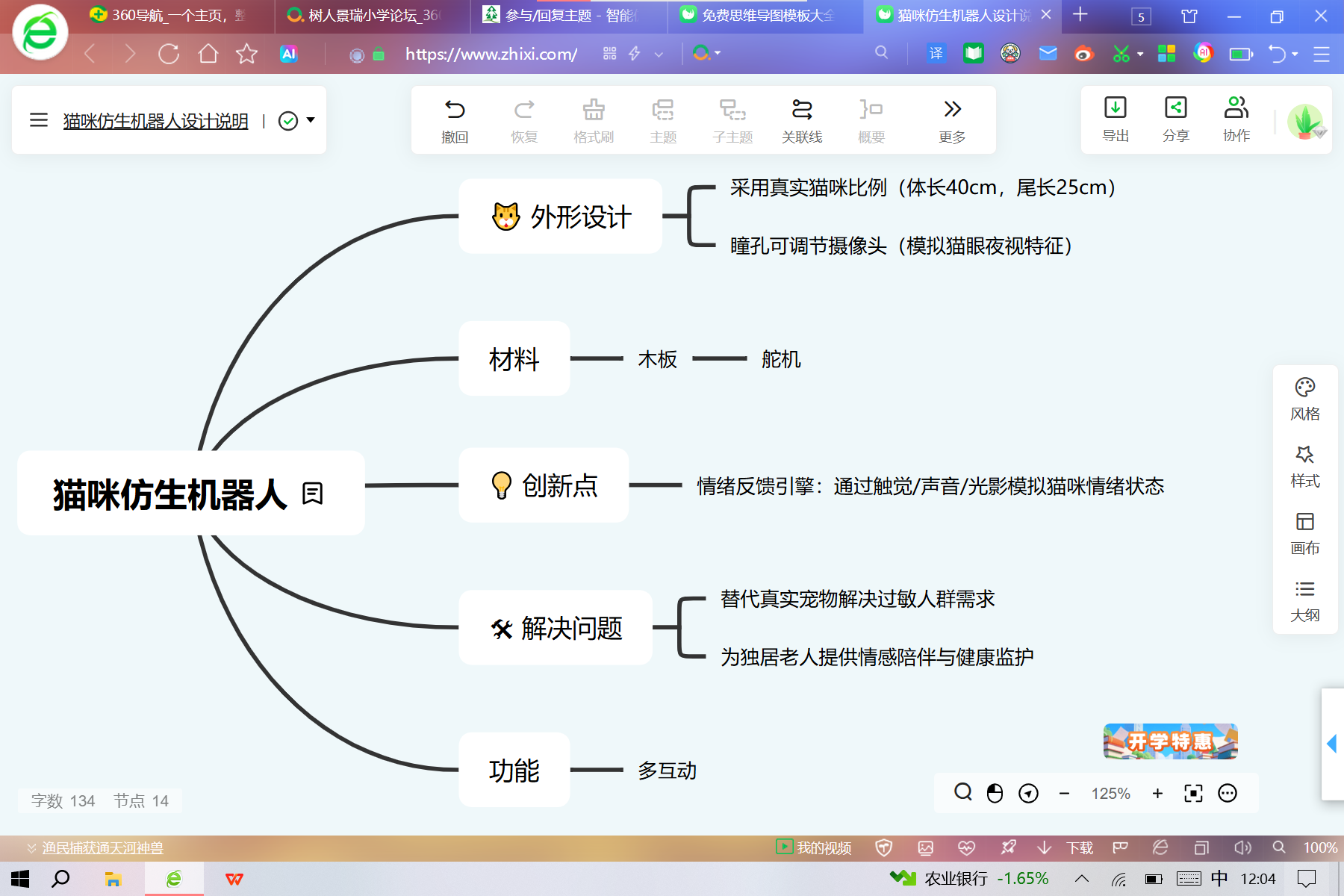Image resolution: width=1344 pixels, height=896 pixels.
Task: Open the Windows Start menu
Action: point(20,879)
